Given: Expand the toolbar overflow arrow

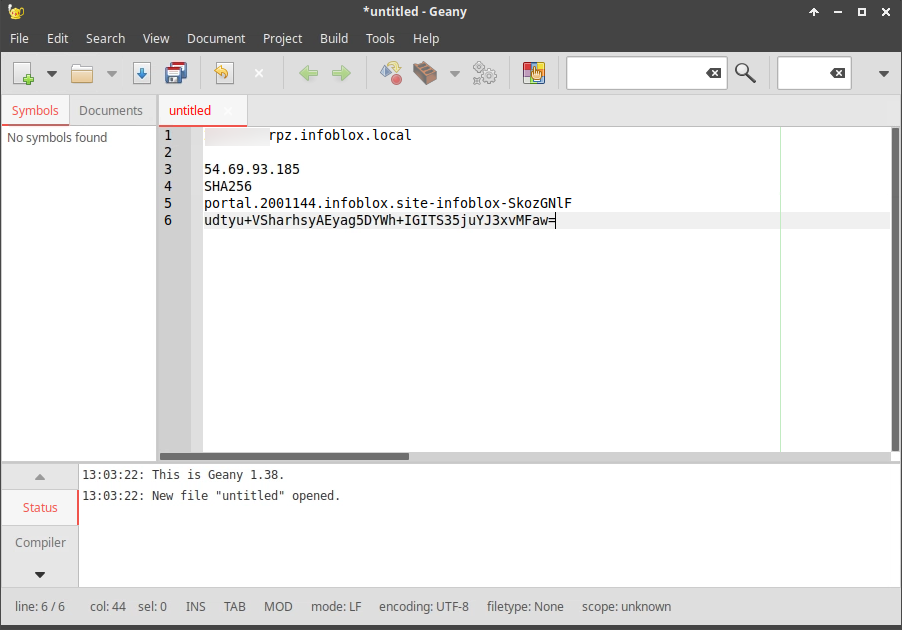Looking at the screenshot, I should 884,74.
